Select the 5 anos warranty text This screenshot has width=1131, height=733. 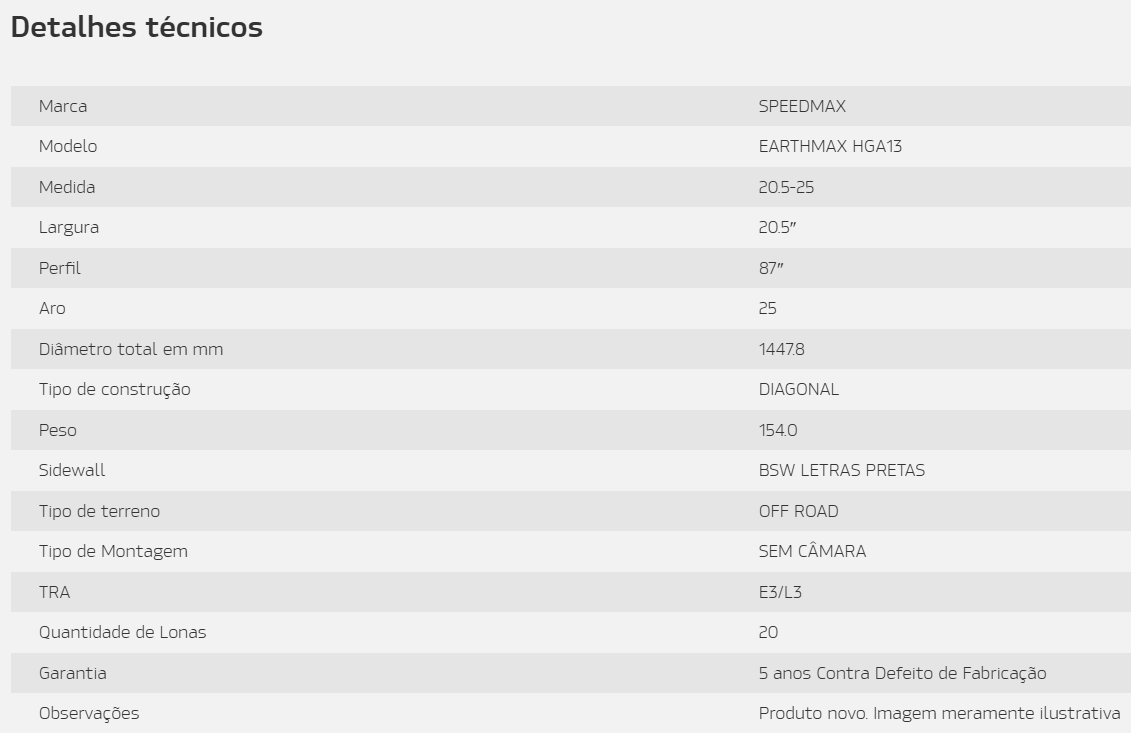point(902,673)
